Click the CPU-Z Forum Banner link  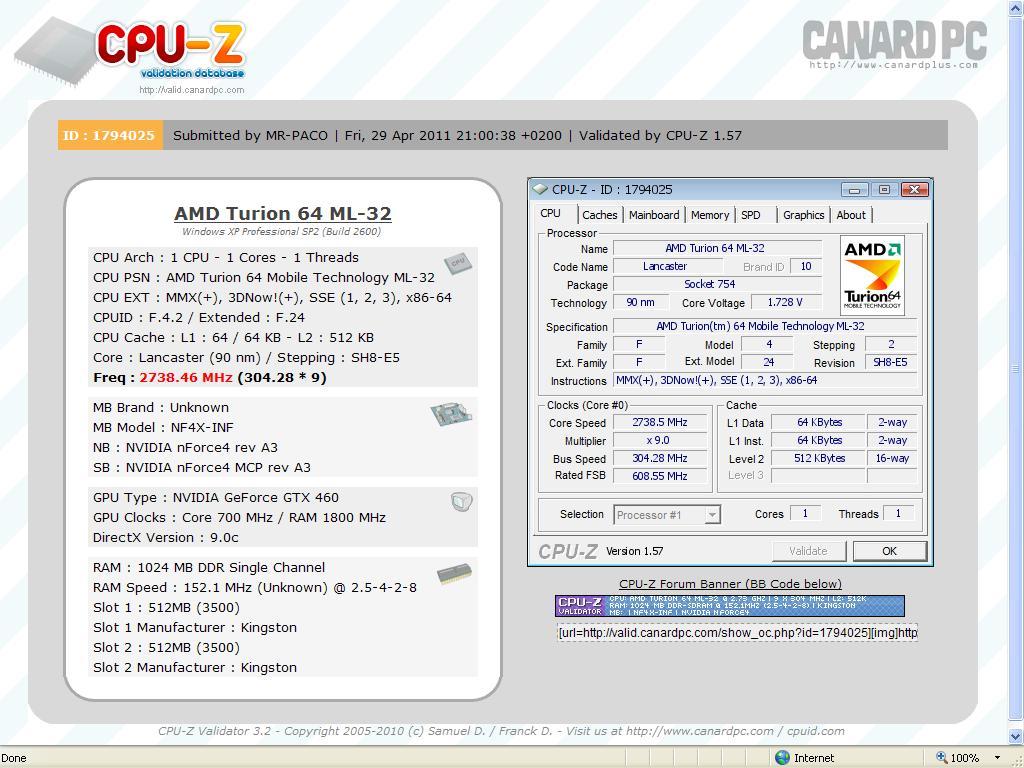(730, 584)
